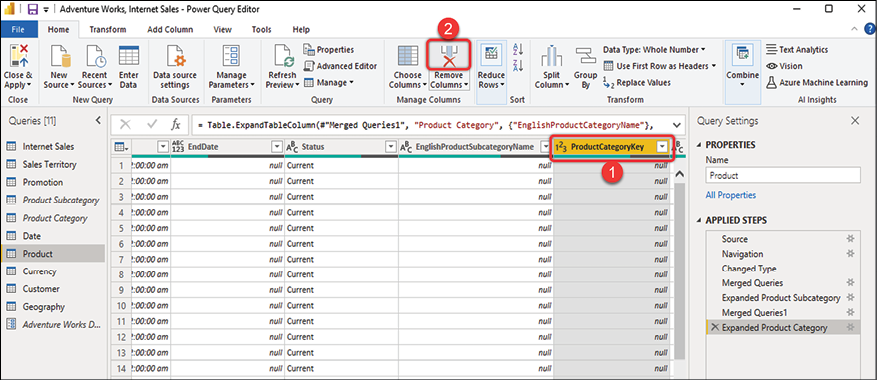Open the New Source icon
877x380 pixels.
pos(59,56)
